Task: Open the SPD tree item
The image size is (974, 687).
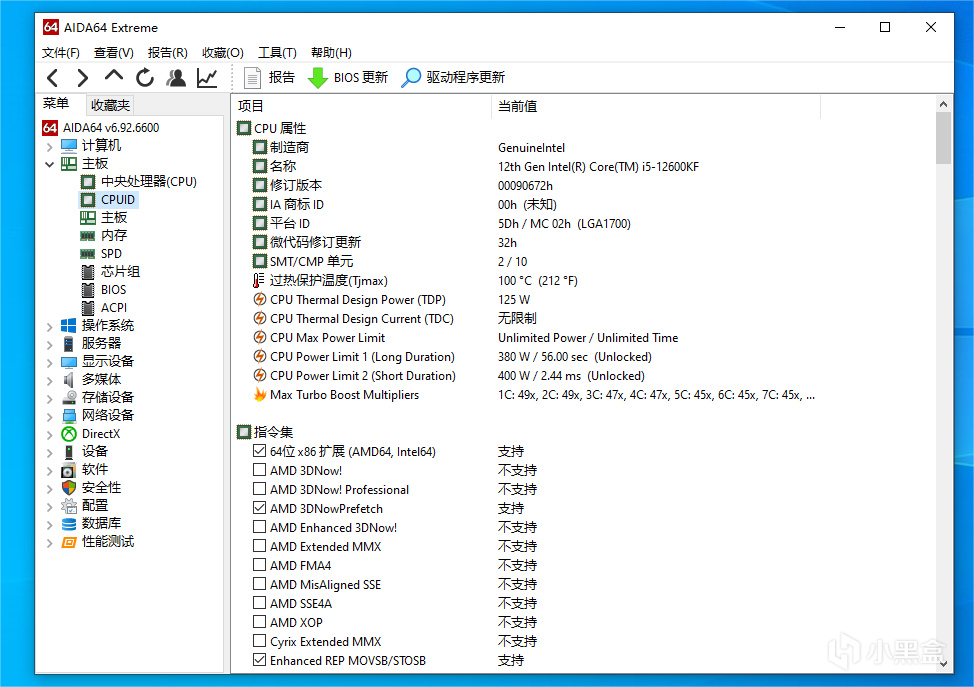Action: 111,254
